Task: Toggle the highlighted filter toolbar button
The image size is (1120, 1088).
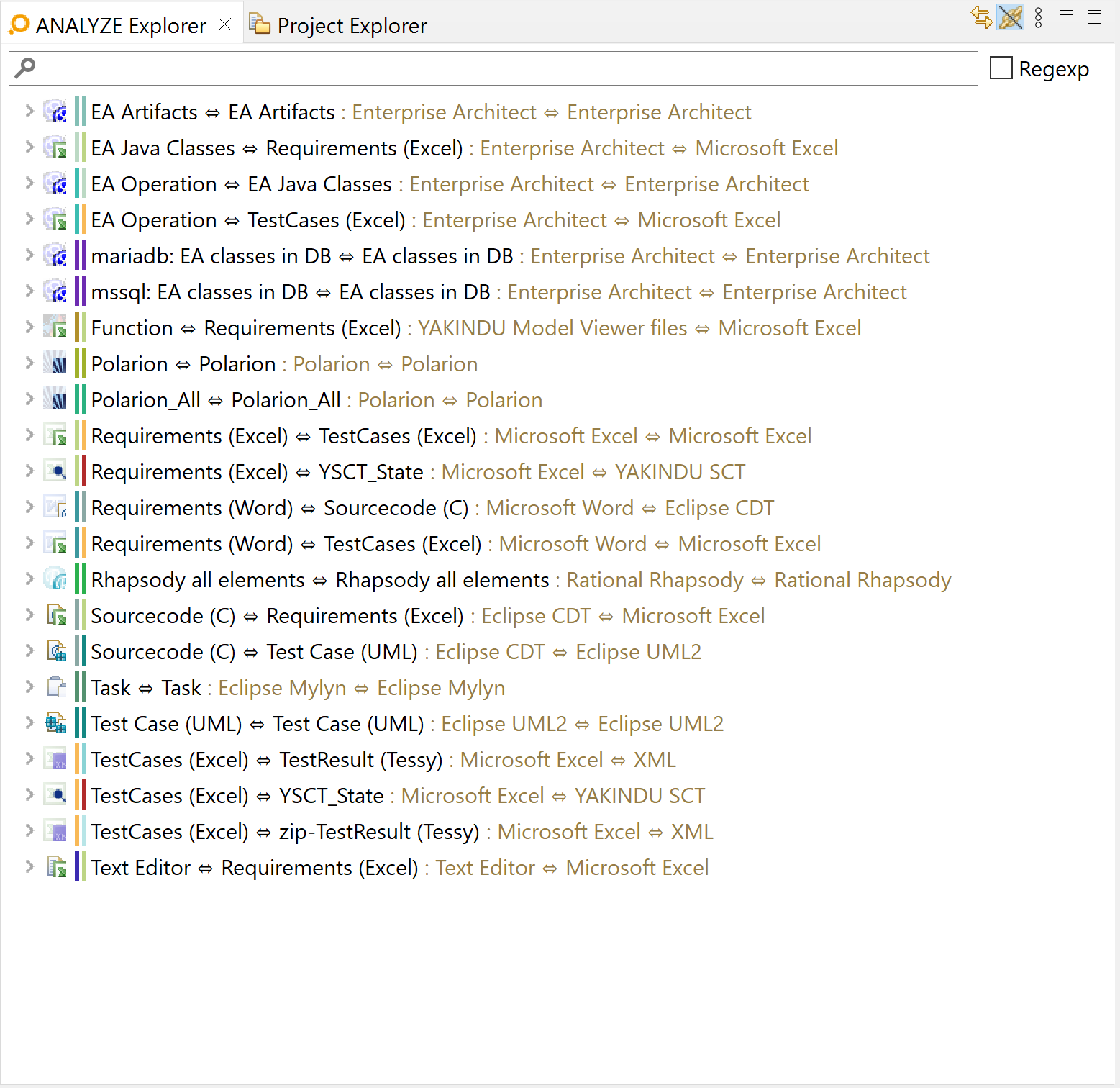Action: click(x=1011, y=17)
